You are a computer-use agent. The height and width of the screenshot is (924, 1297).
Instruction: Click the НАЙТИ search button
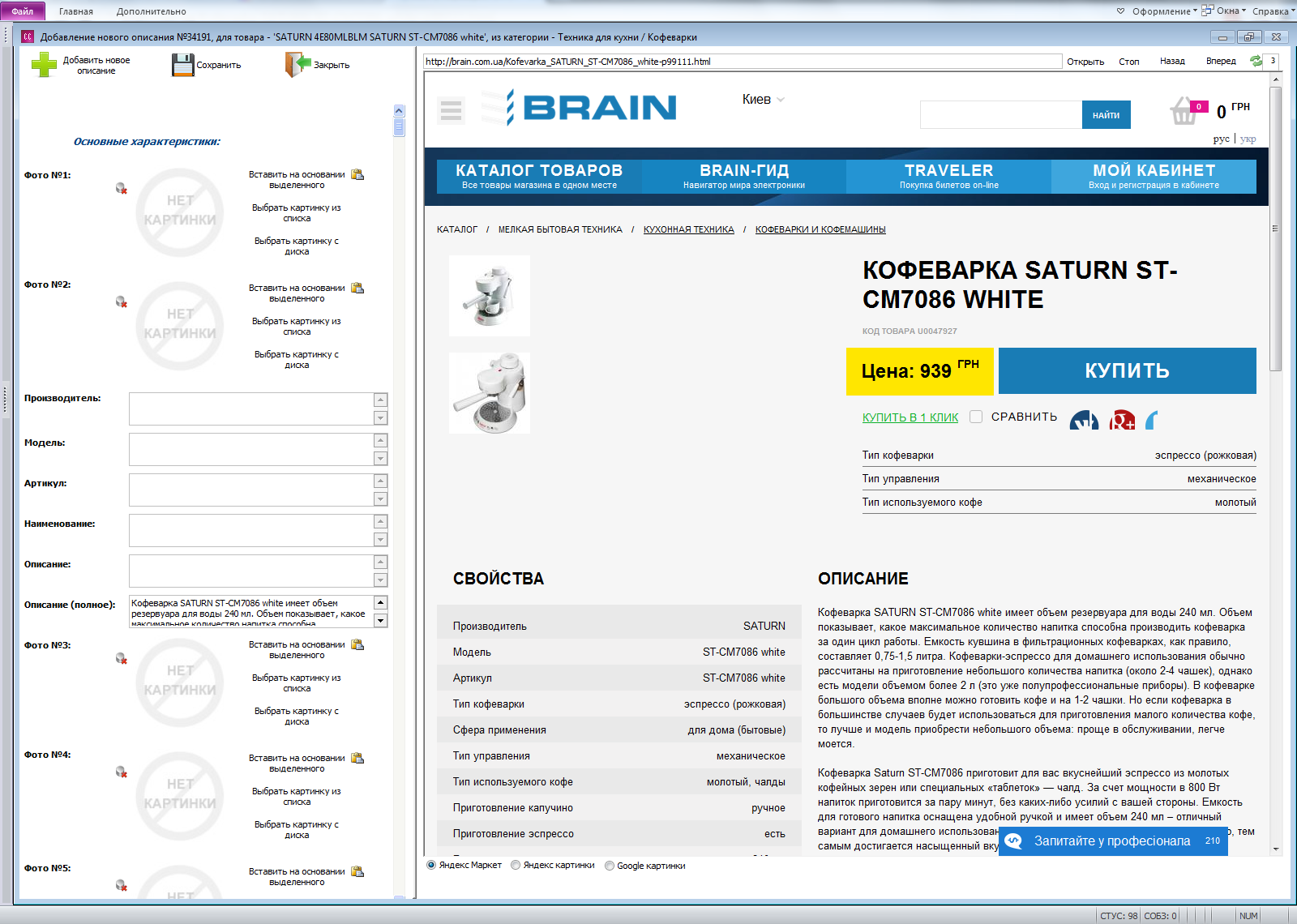tap(1106, 115)
